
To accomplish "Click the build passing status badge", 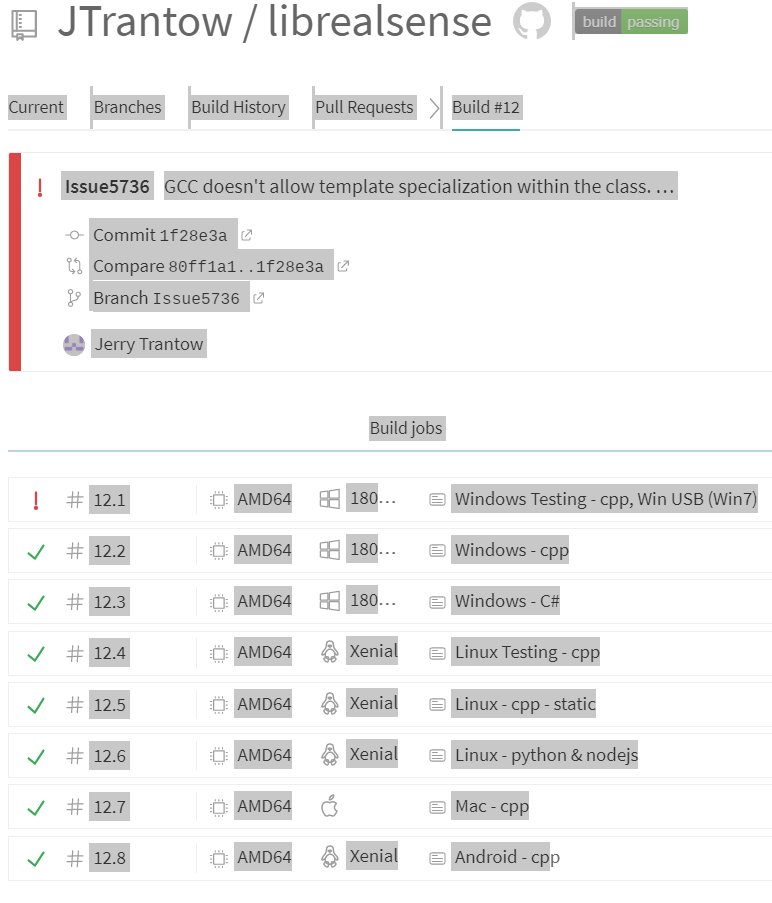I will click(630, 21).
